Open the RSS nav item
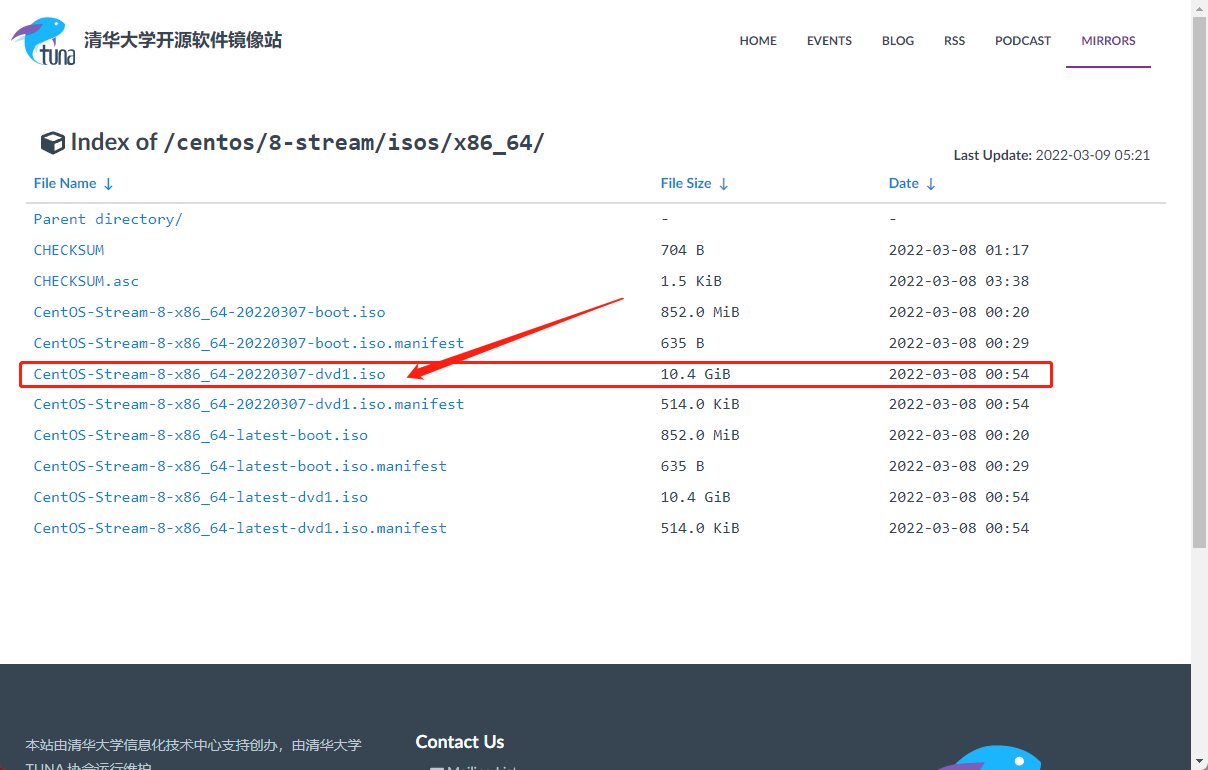 point(954,41)
